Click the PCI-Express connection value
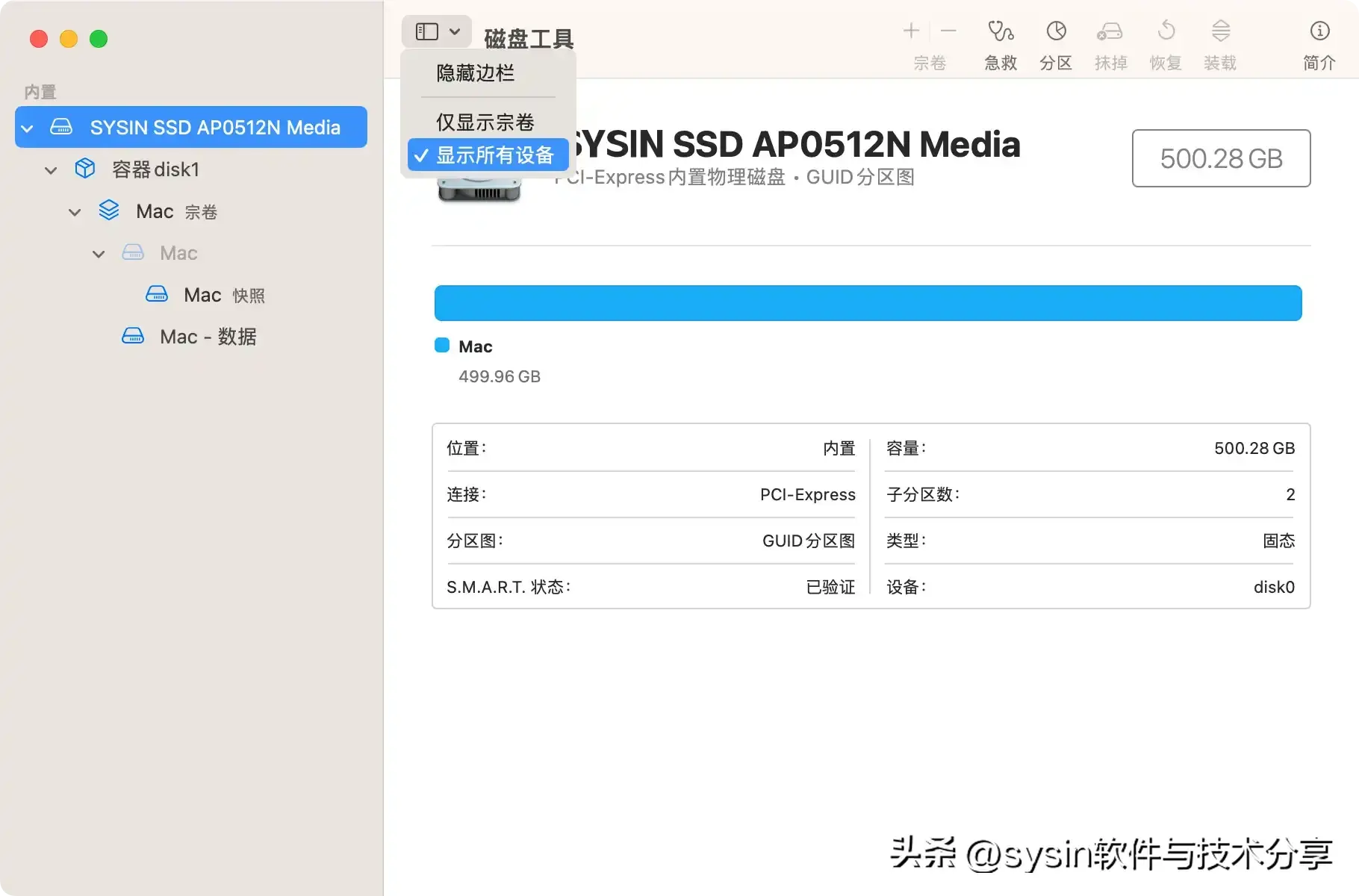 coord(807,494)
